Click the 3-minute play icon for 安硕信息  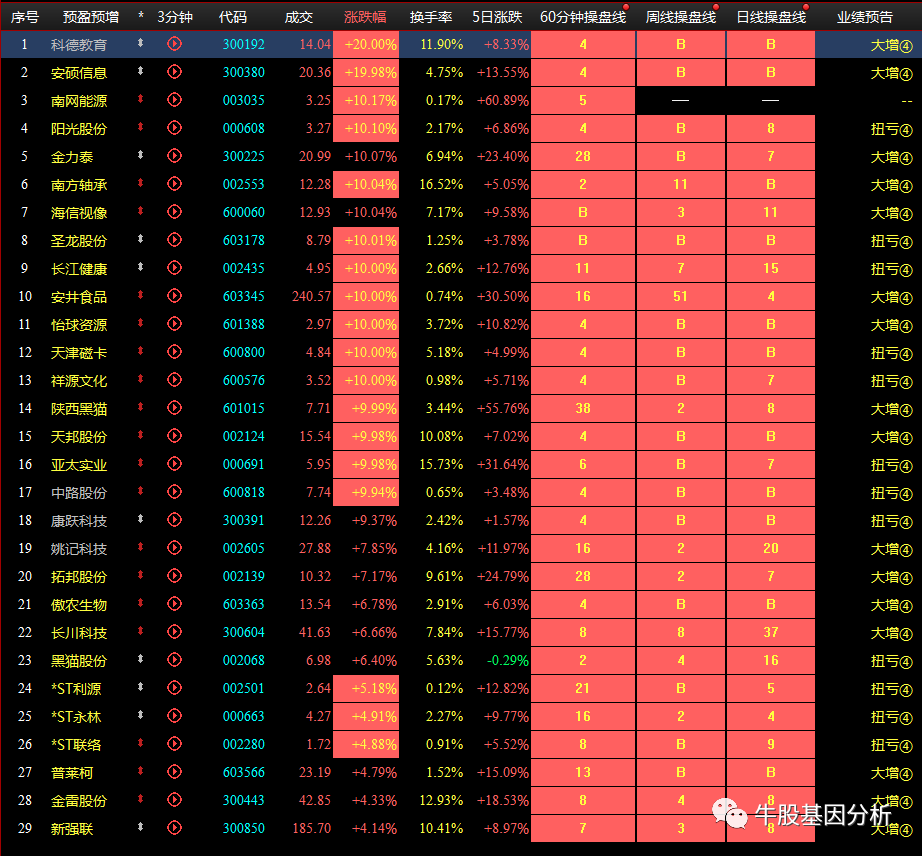[x=174, y=72]
